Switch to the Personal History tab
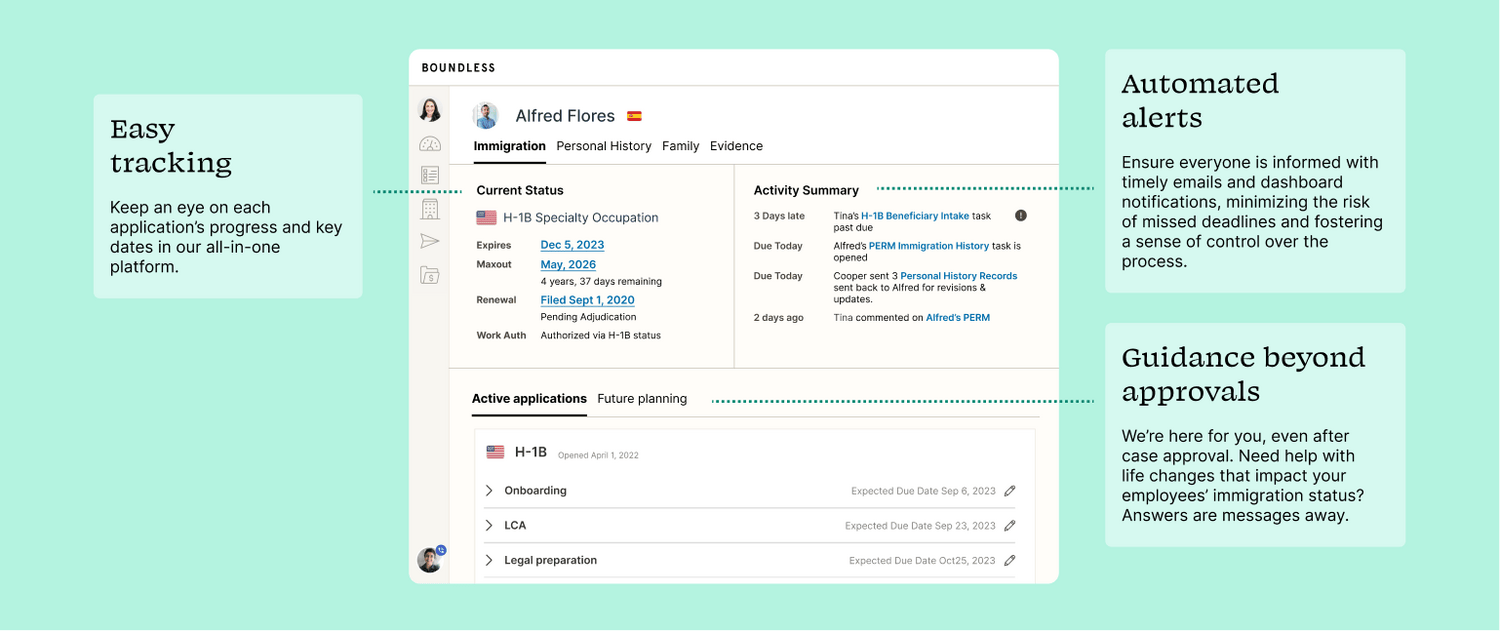This screenshot has width=1500, height=631. 604,146
